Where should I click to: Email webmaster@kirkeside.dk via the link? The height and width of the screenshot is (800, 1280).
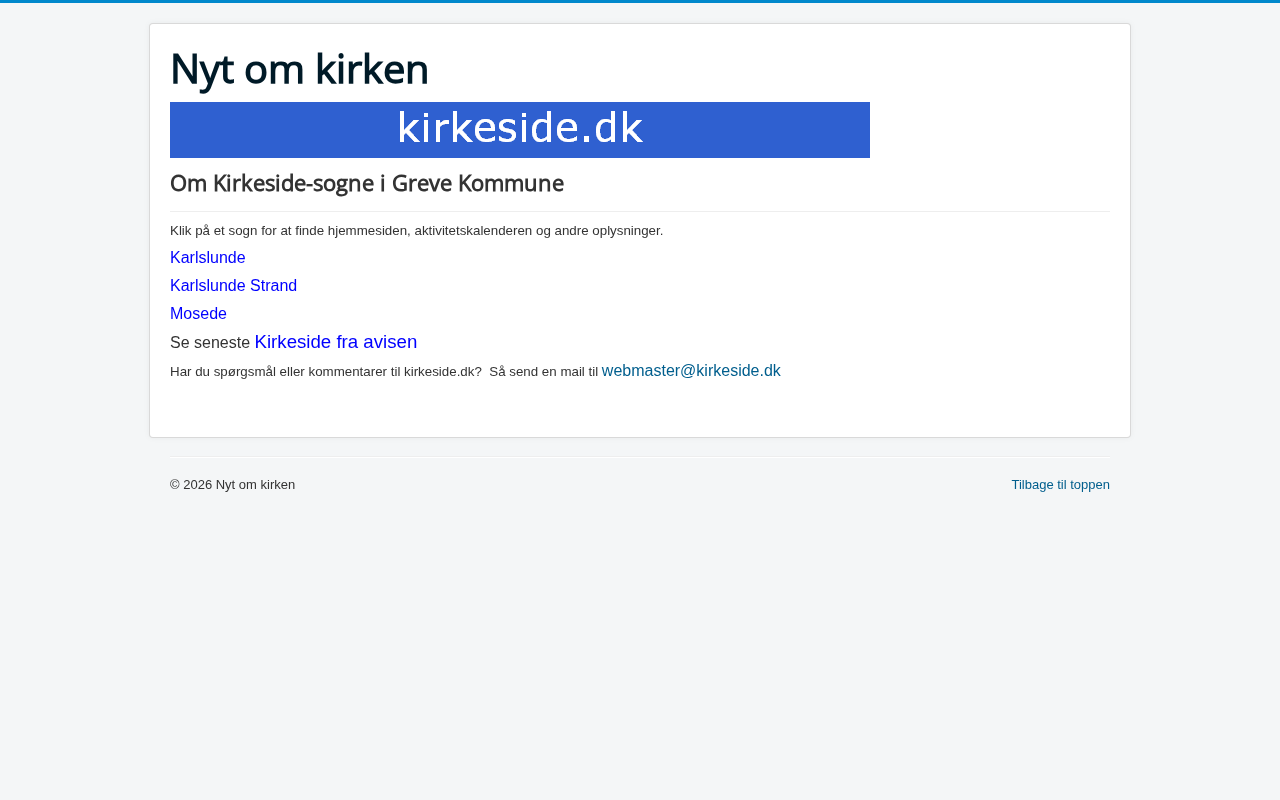tap(691, 371)
